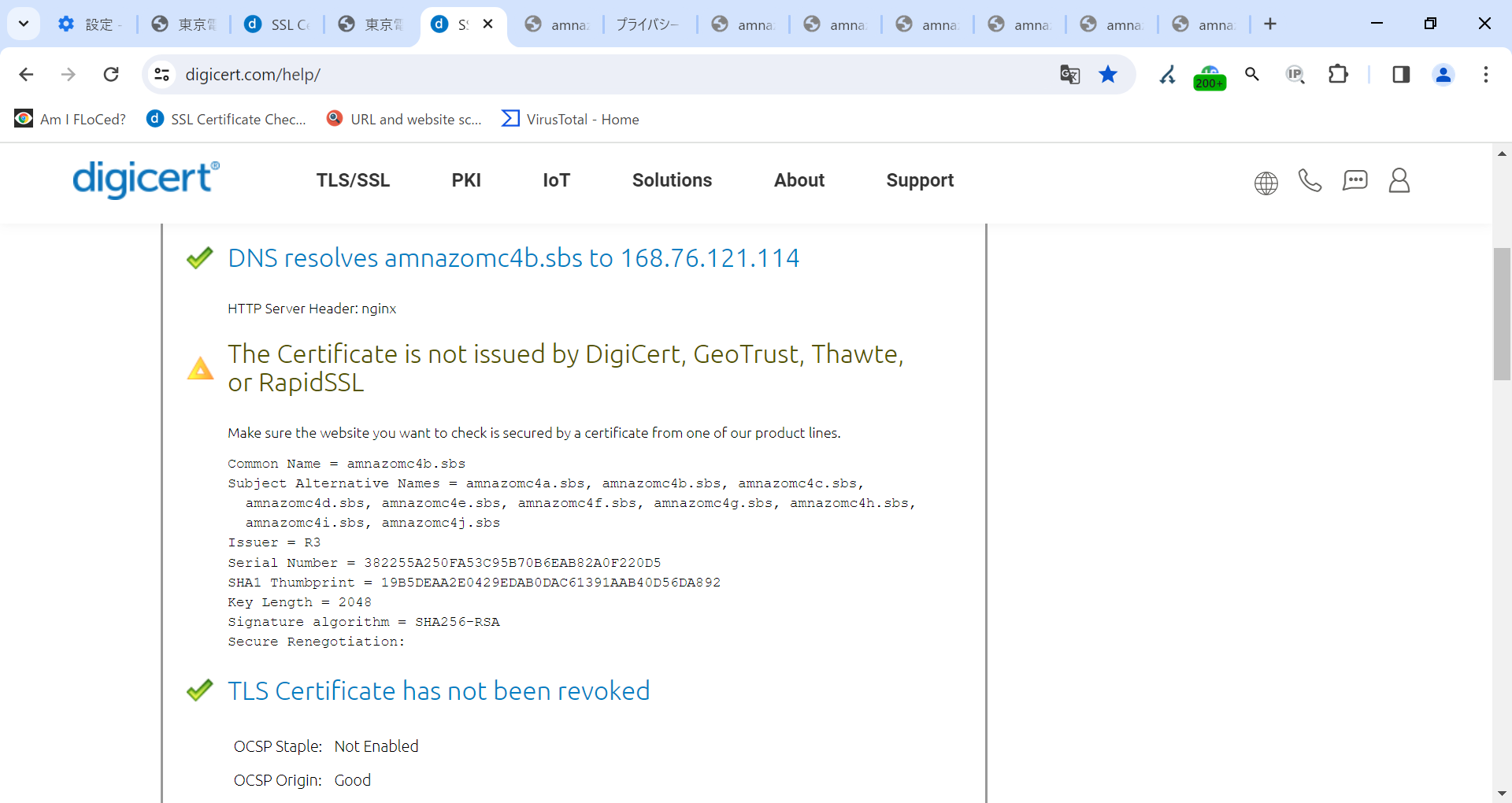This screenshot has width=1512, height=803.
Task: Click the SHA1 Thumbprint value line
Action: coord(474,583)
